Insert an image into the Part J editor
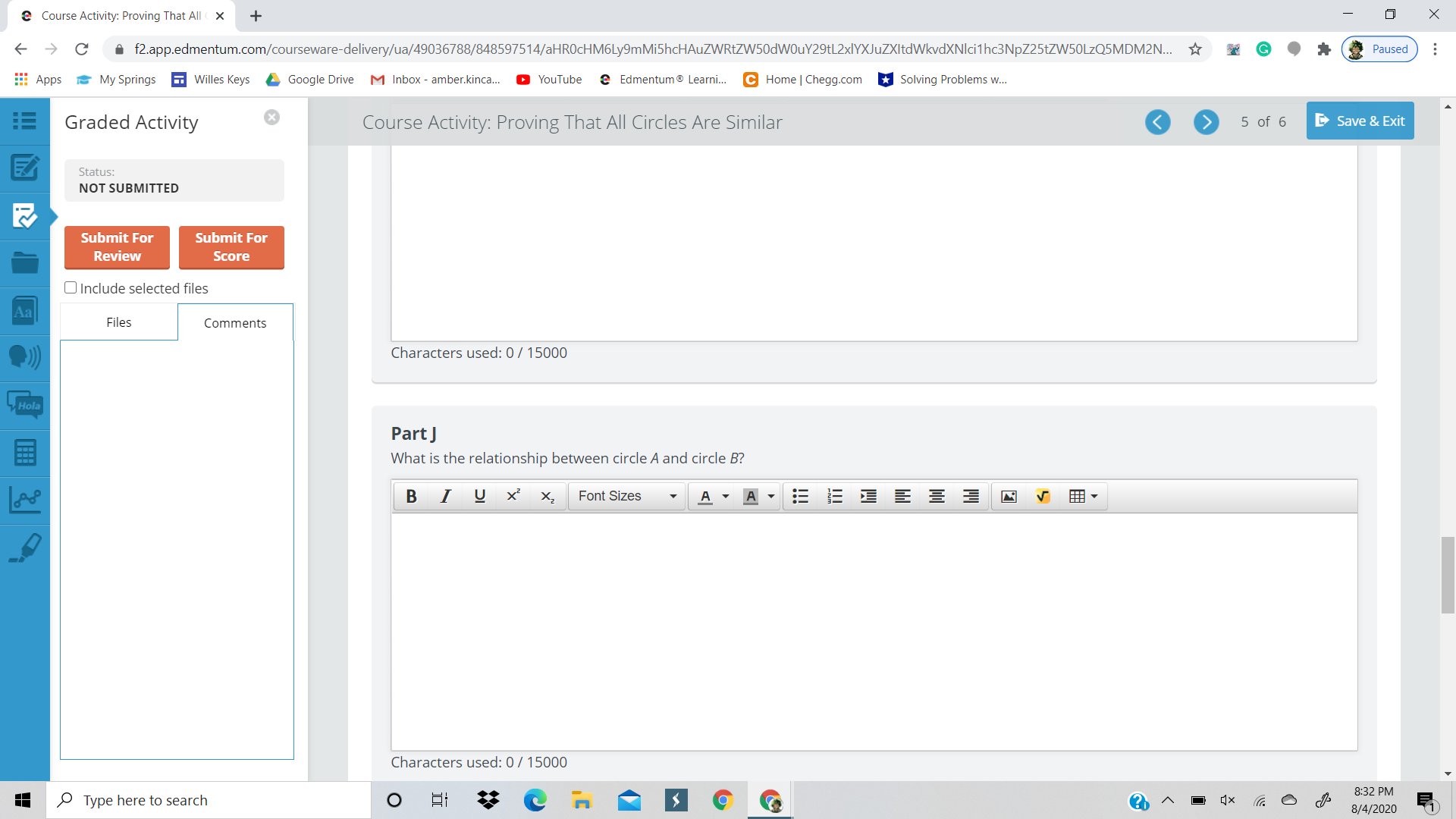This screenshot has width=1456, height=819. 1009,496
